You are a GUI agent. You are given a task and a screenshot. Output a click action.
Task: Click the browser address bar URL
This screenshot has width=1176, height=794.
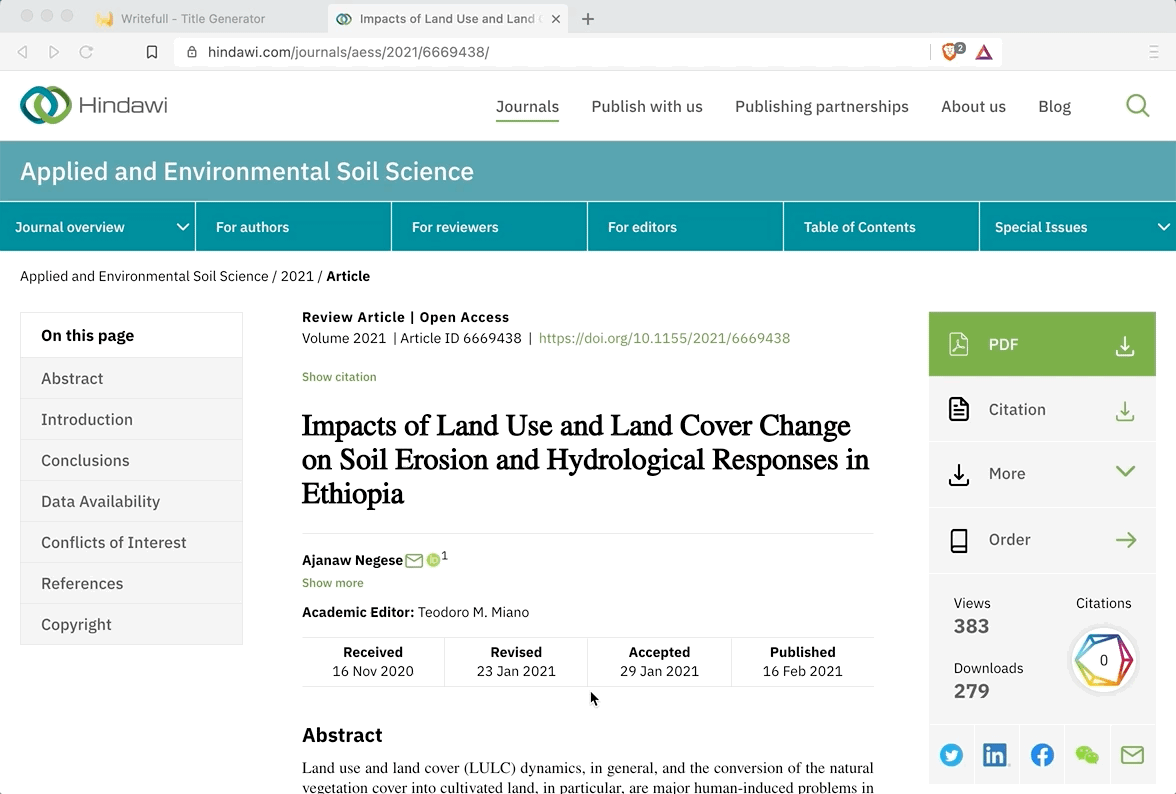(x=348, y=52)
